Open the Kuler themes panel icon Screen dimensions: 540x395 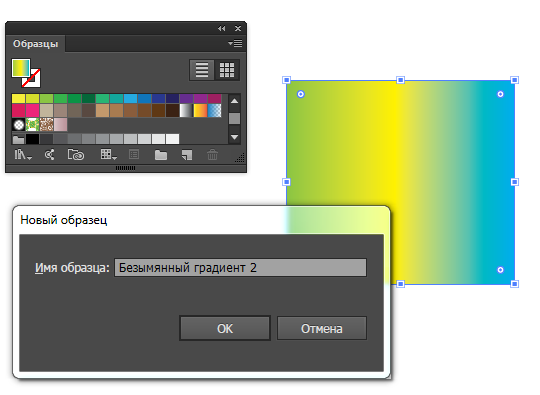coord(50,155)
